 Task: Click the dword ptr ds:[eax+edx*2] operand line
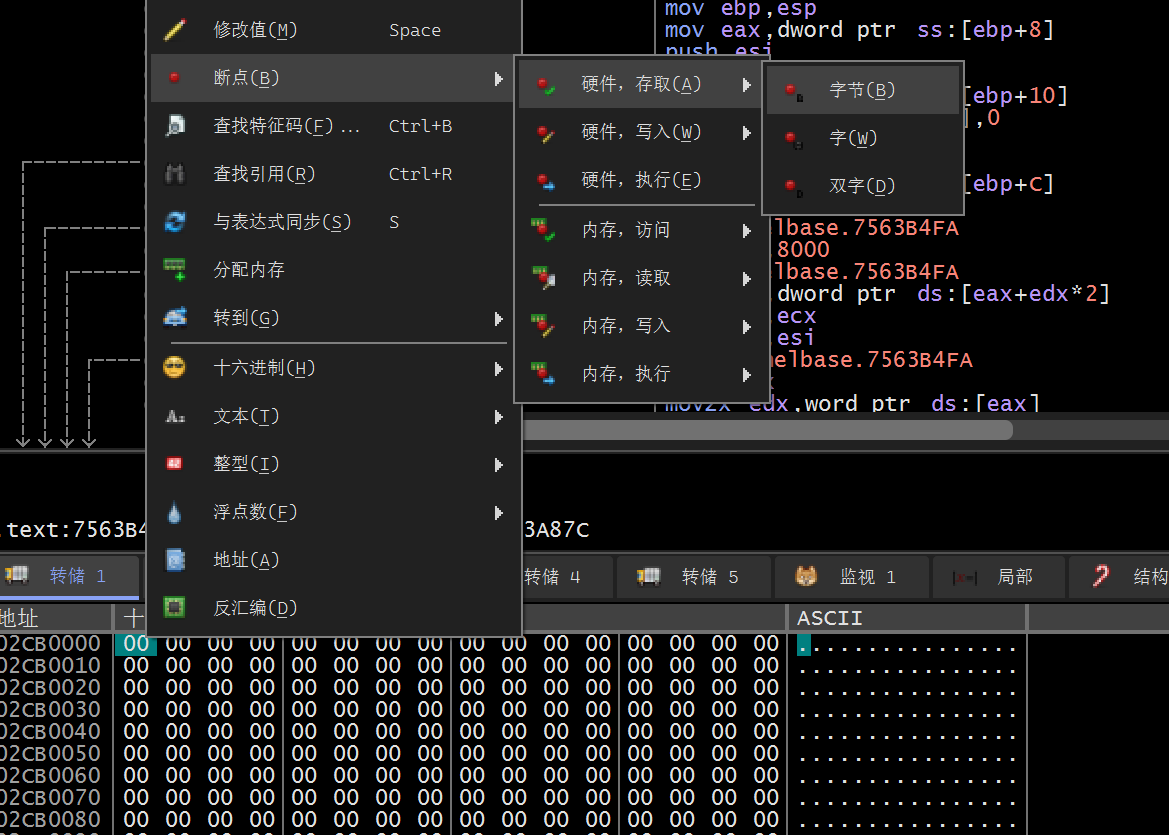[943, 294]
